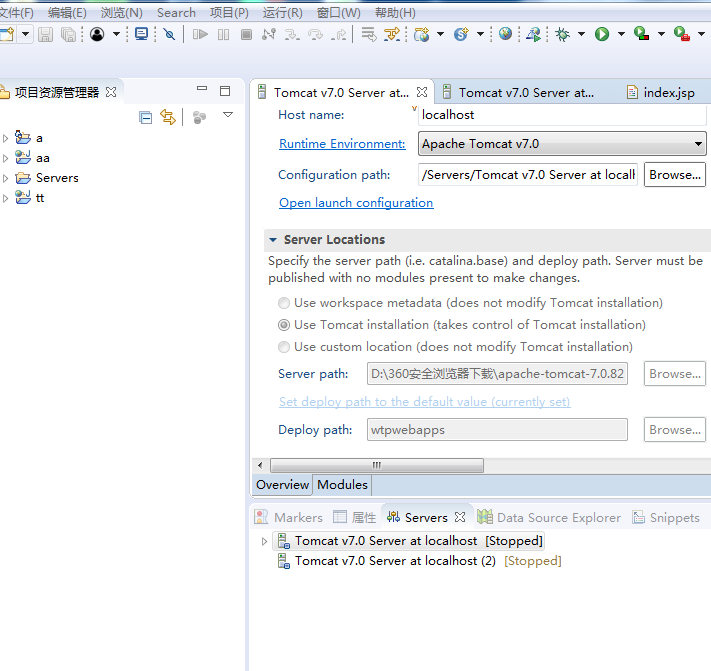Click the Step Over icon
The width and height of the screenshot is (711, 671).
point(315,34)
